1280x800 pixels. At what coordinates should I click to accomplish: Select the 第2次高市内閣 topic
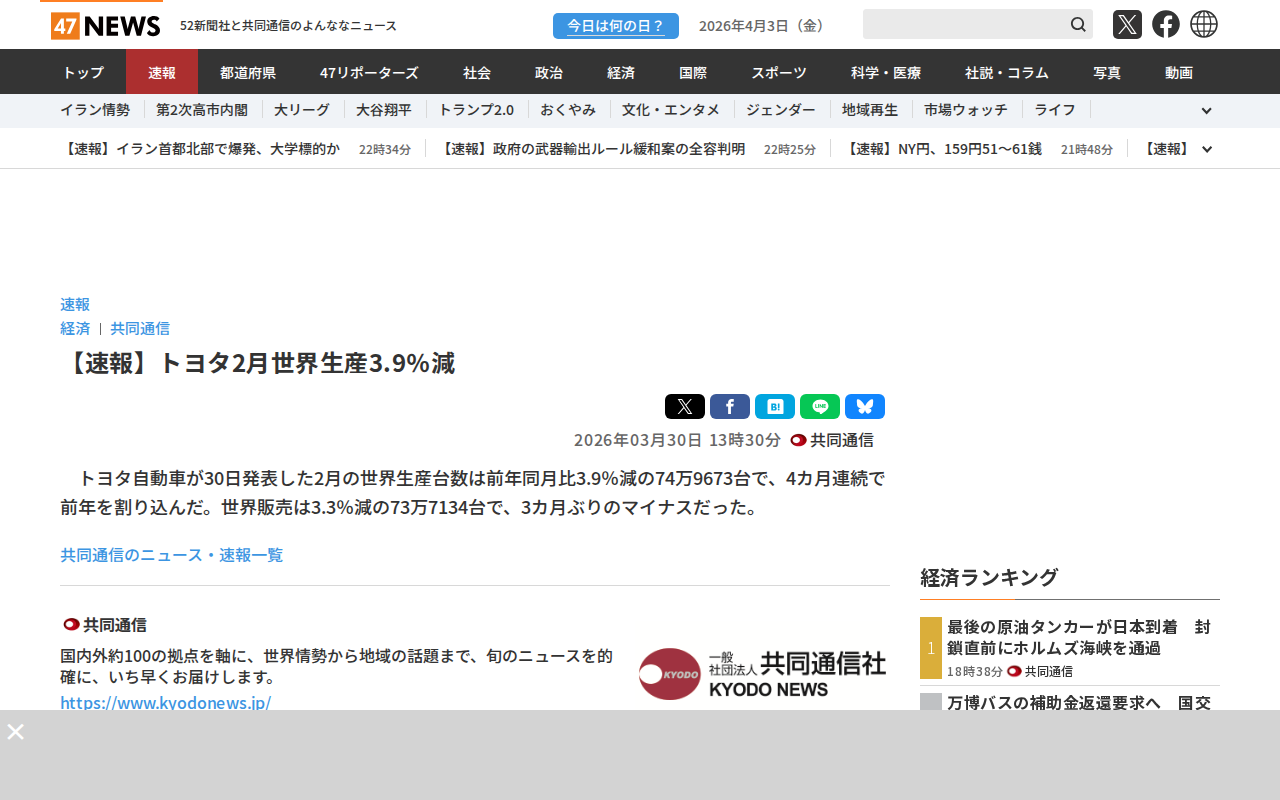pos(202,110)
